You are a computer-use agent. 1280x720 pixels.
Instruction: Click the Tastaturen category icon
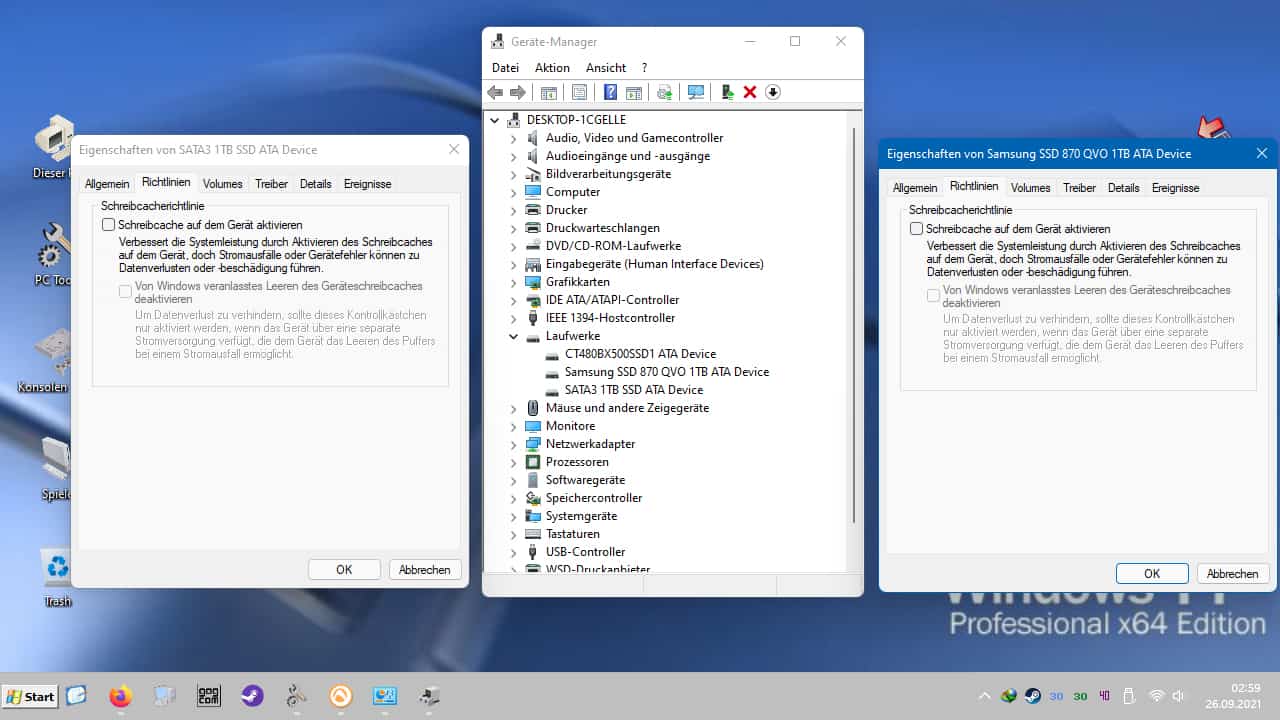pyautogui.click(x=533, y=534)
